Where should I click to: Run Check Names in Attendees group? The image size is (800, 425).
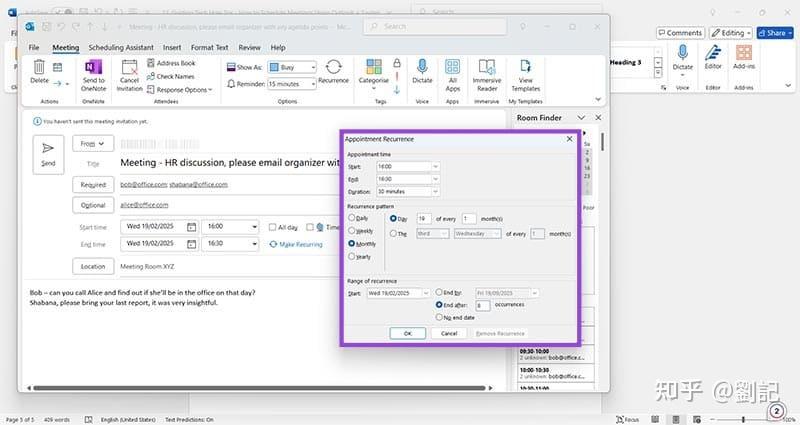coord(171,76)
